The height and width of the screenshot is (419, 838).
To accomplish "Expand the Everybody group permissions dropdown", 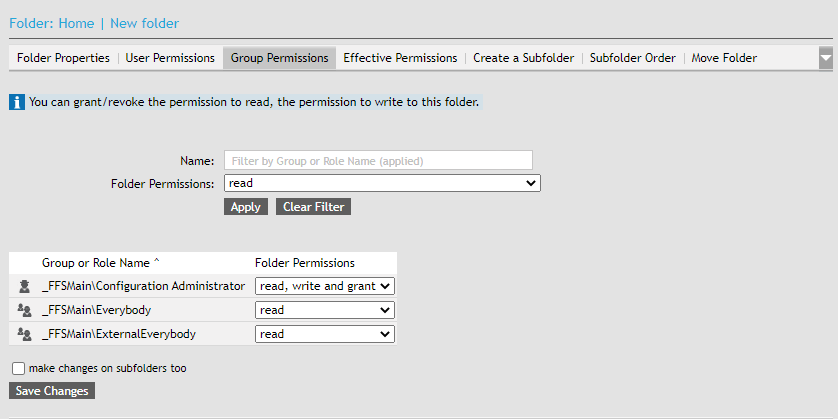I will [325, 310].
